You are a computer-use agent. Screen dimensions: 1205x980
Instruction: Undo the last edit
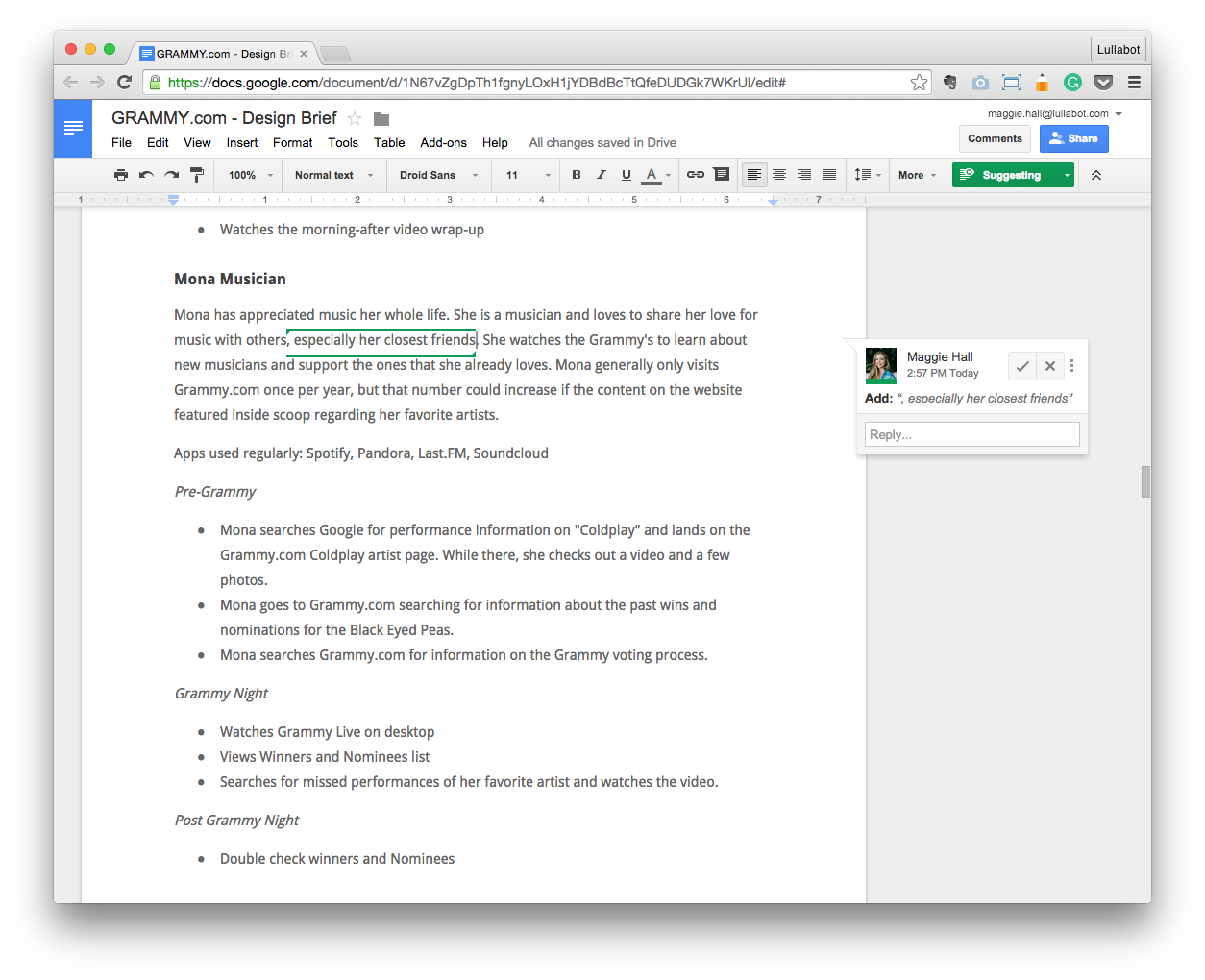pos(146,175)
